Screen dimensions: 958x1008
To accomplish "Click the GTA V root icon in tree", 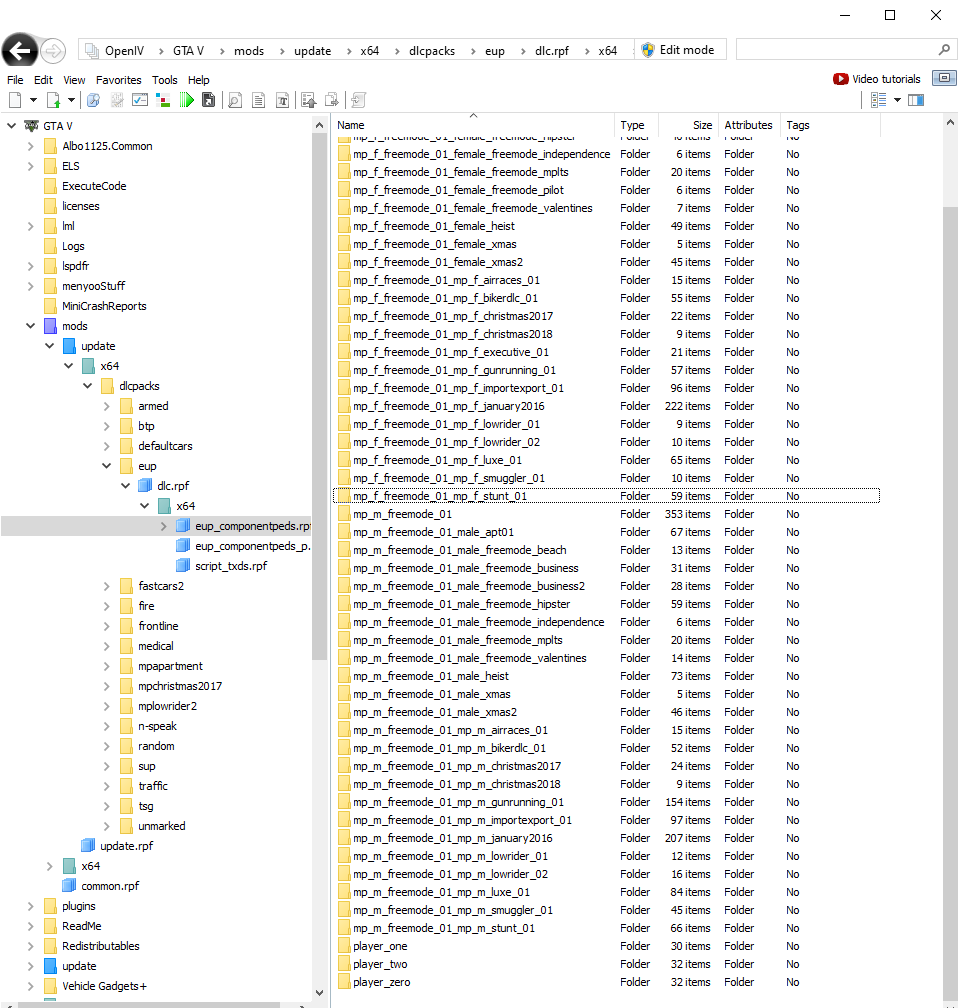I will pyautogui.click(x=32, y=126).
